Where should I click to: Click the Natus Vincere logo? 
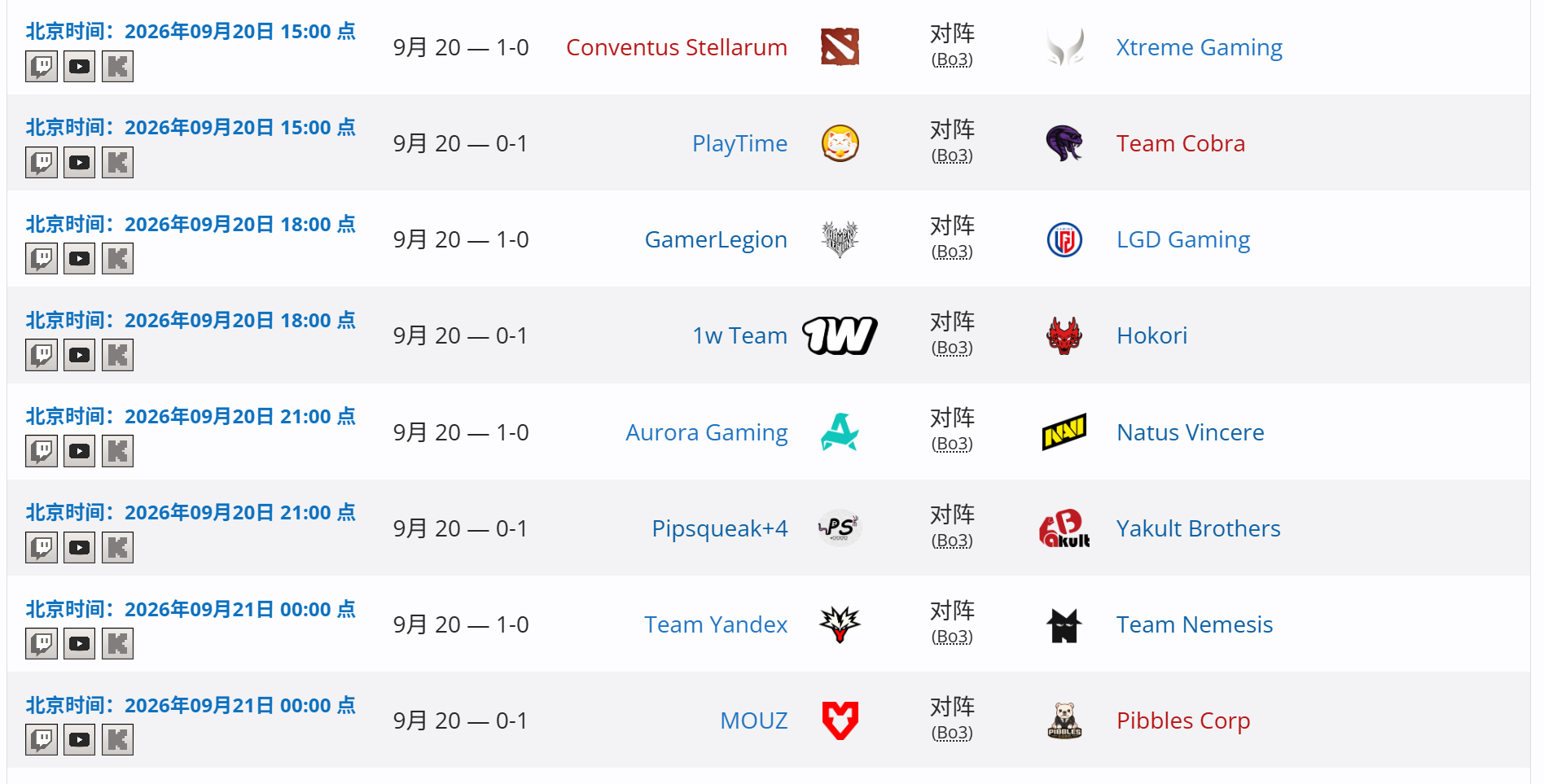pos(1064,432)
